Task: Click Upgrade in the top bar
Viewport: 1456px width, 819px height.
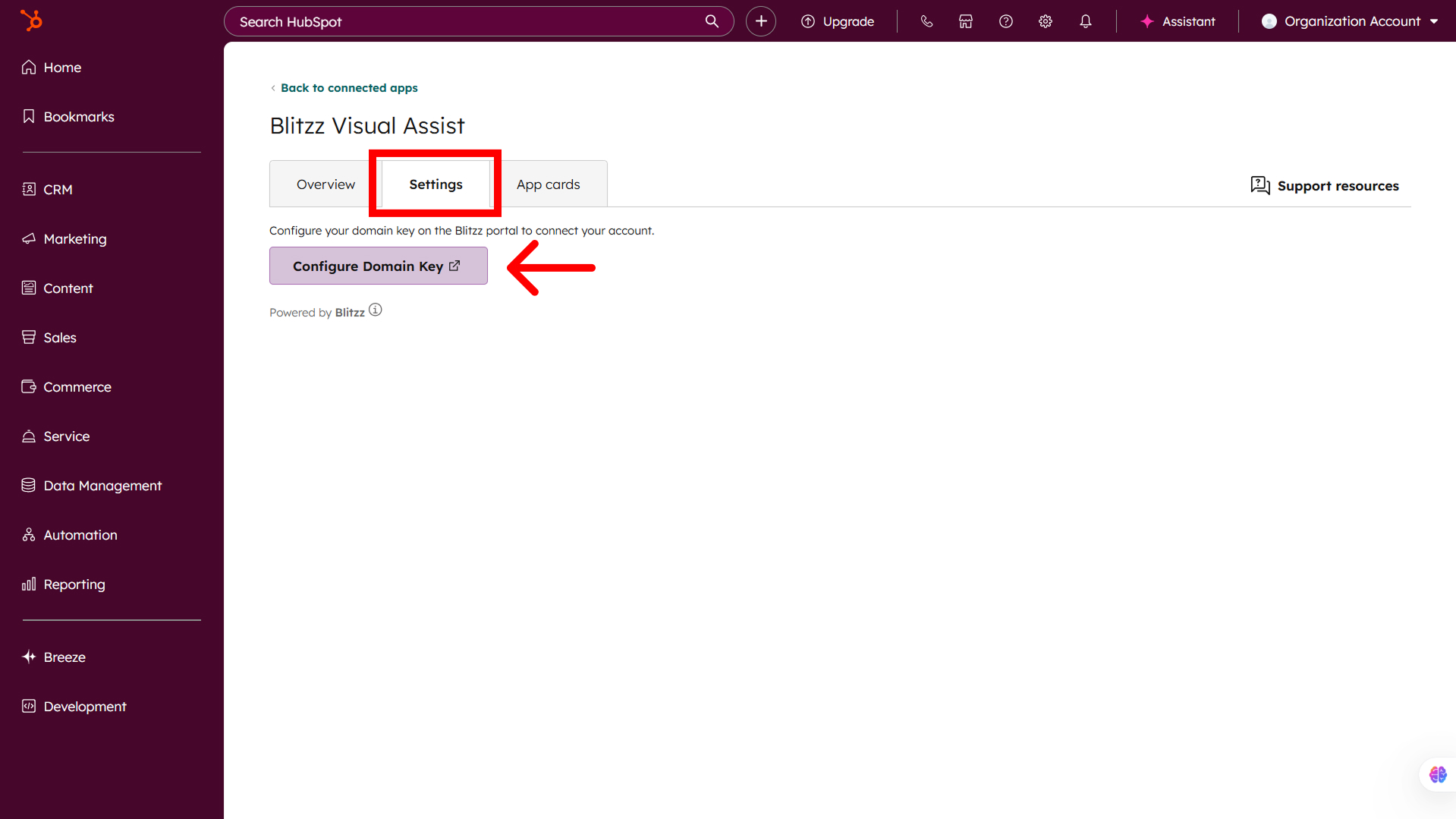Action: 838,21
